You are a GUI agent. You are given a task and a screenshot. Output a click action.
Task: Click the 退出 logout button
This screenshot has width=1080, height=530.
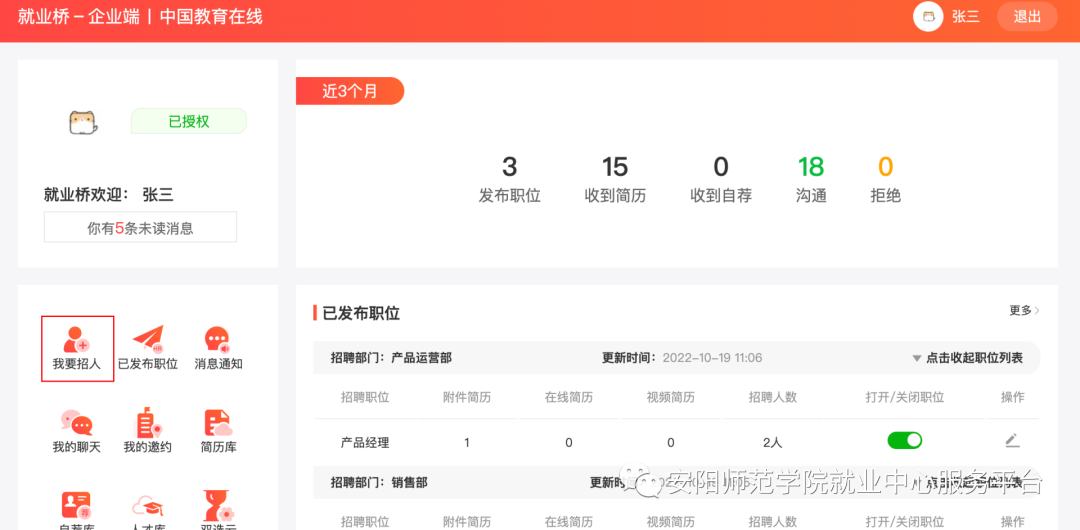pyautogui.click(x=1027, y=17)
